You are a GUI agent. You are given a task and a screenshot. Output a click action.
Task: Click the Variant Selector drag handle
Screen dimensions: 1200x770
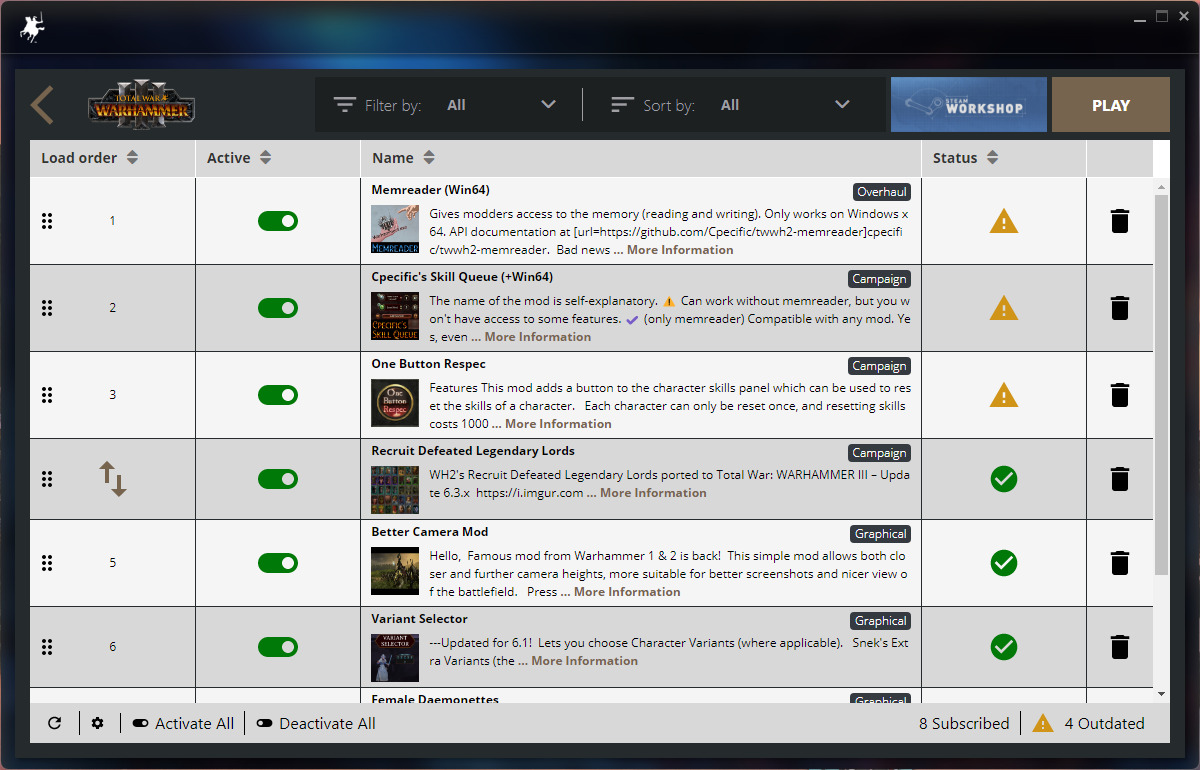47,647
